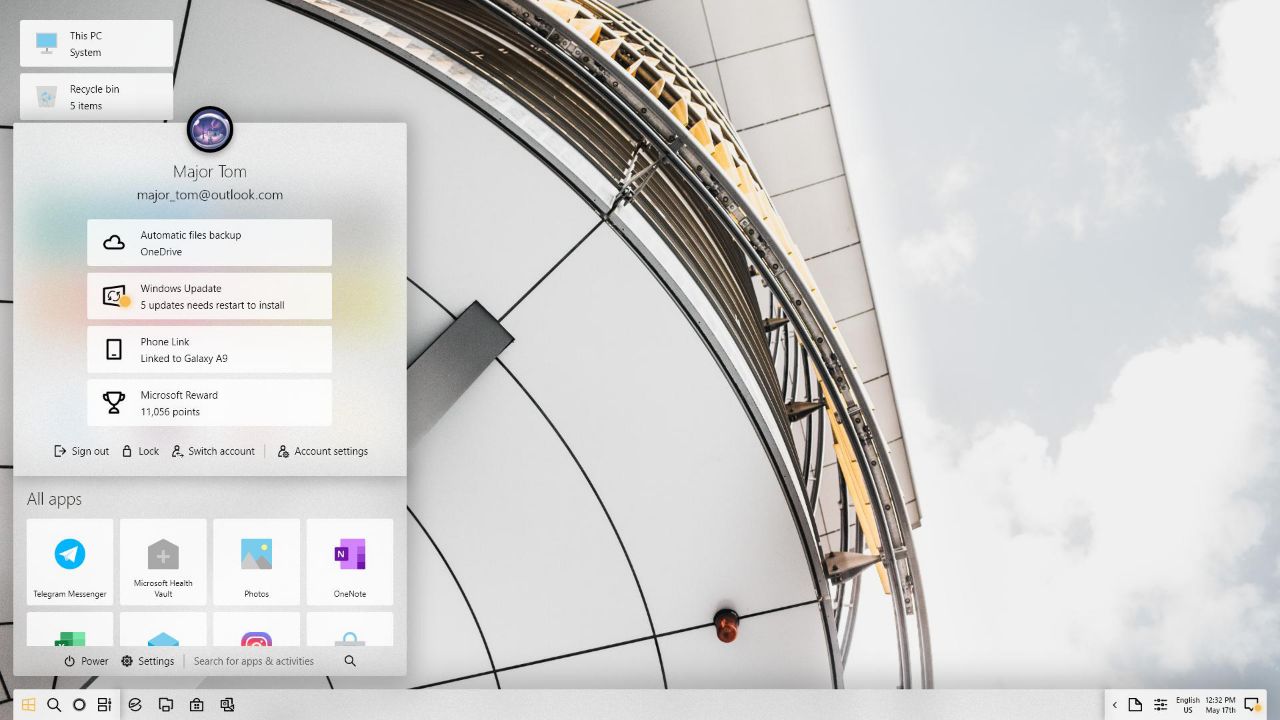Open This PC desktop shortcut
Image resolution: width=1280 pixels, height=720 pixels.
pos(96,43)
